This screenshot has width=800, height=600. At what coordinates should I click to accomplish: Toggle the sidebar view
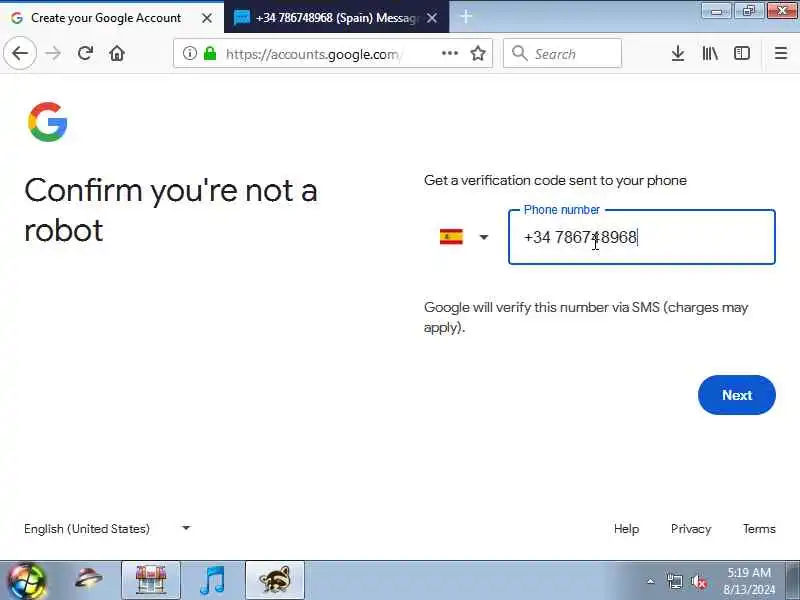[x=742, y=53]
